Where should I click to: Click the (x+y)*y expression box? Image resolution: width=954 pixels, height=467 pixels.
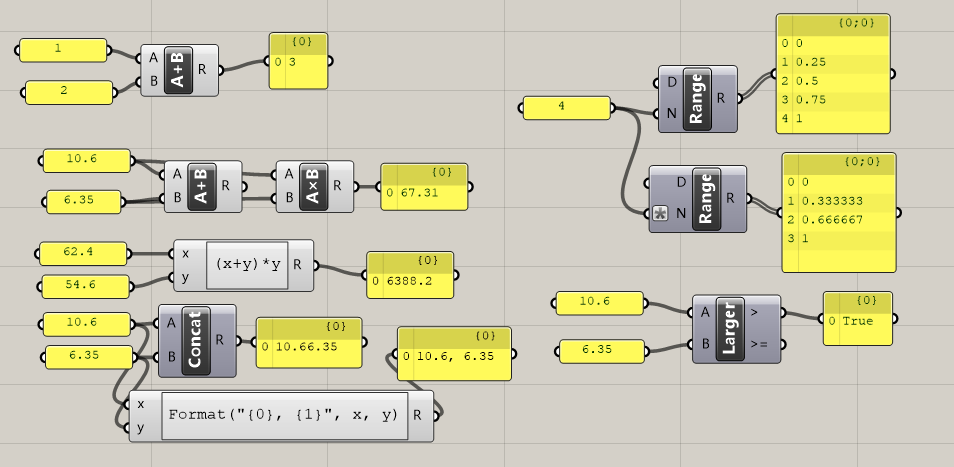coord(248,265)
